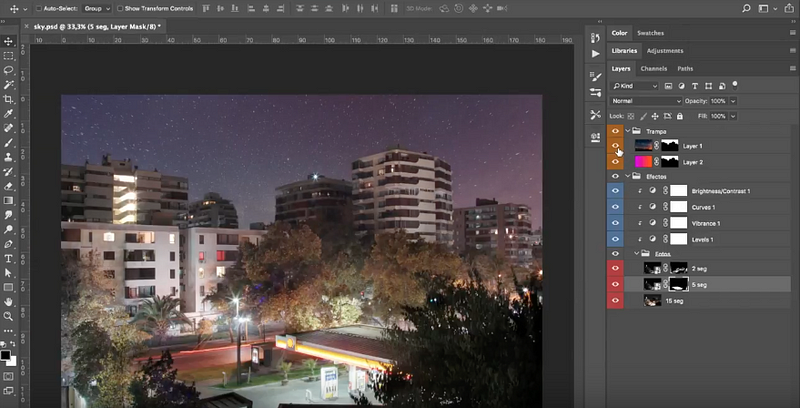The width and height of the screenshot is (800, 408).
Task: Open the Kind filter dropdown
Action: [x=635, y=86]
